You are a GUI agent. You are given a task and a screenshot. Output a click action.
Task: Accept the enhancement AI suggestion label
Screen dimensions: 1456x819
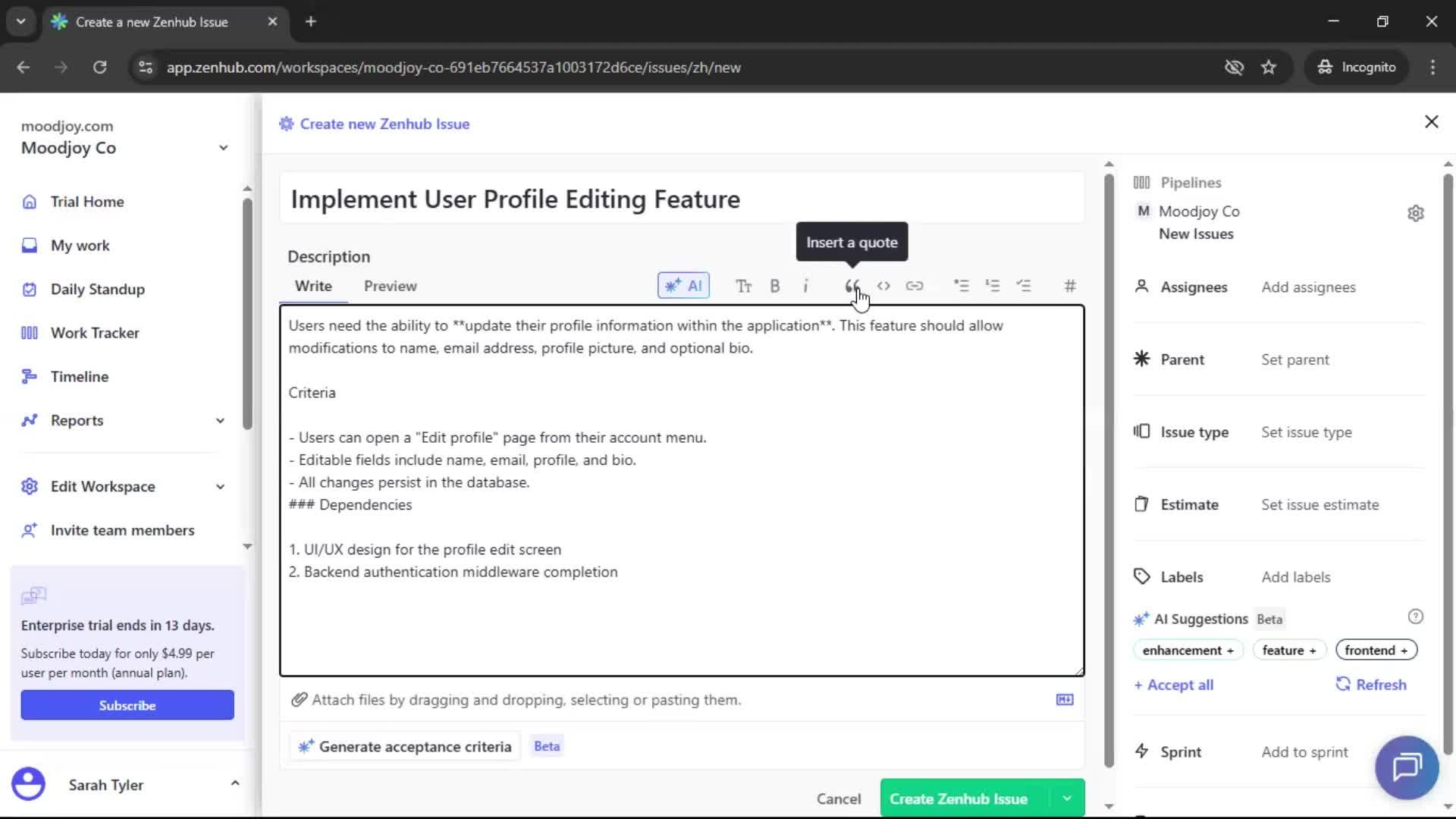point(1187,650)
